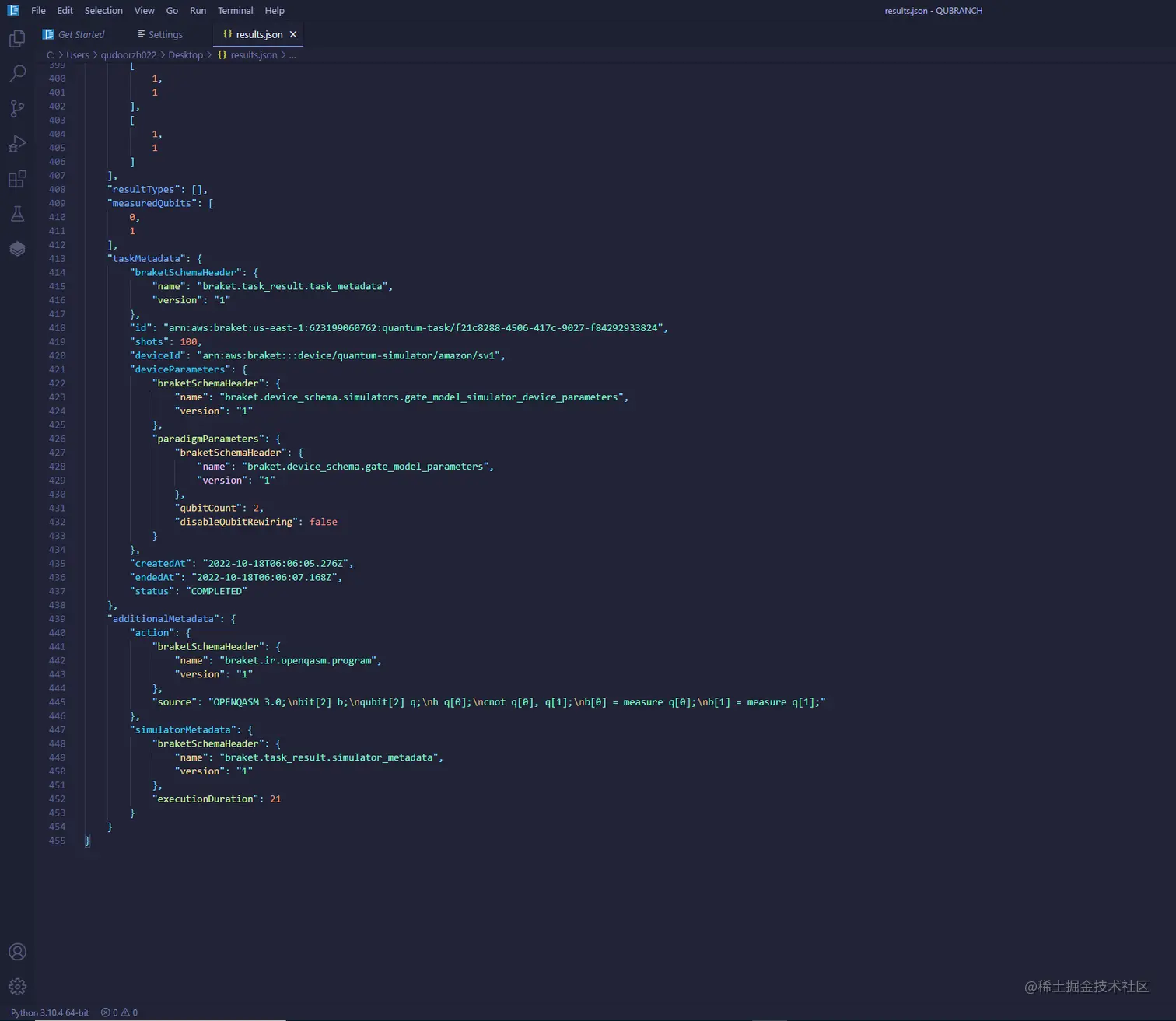Click Users breadcrumb segment
Viewport: 1176px width, 1021px height.
click(x=78, y=55)
